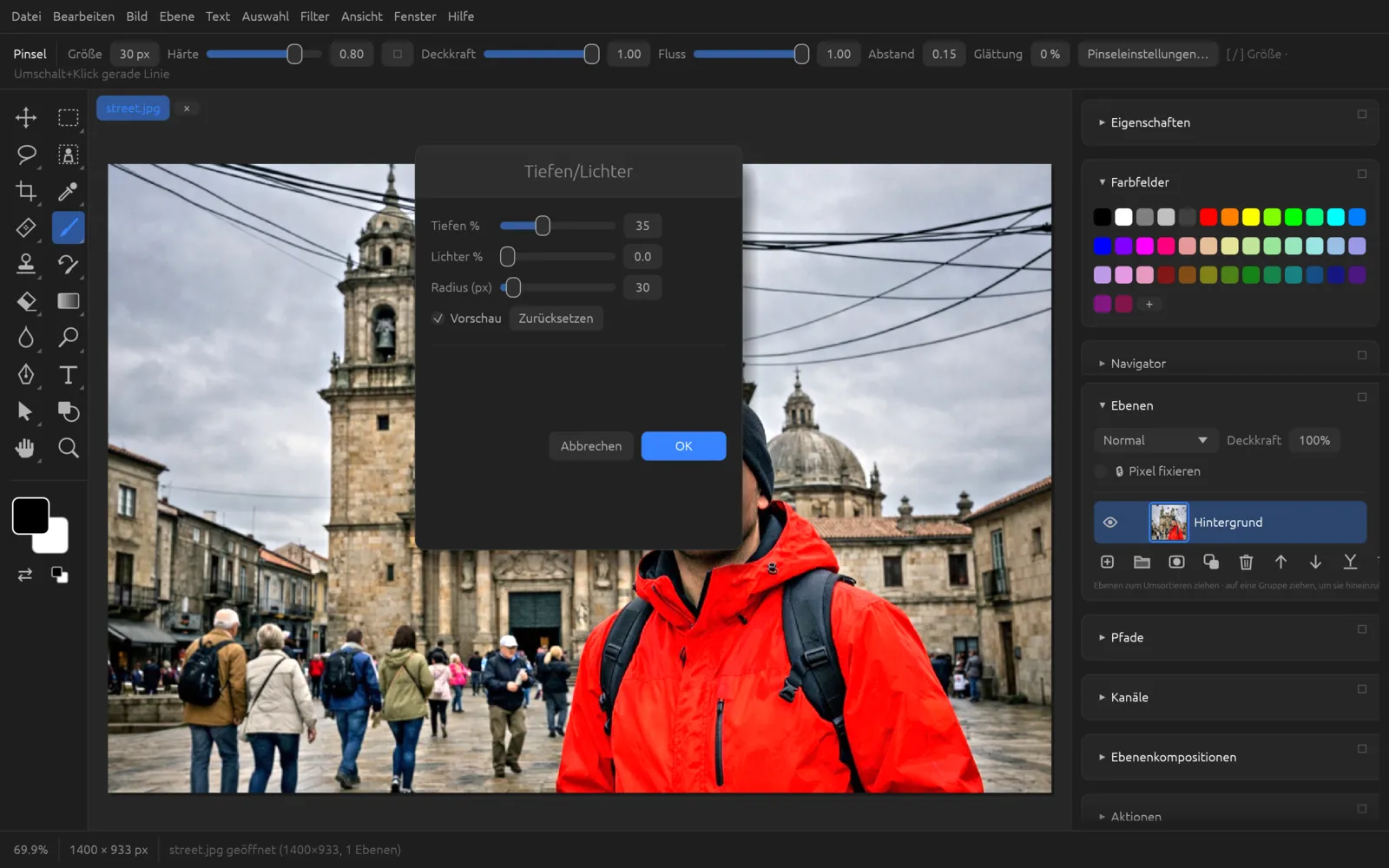This screenshot has width=1389, height=868.
Task: Add a new layer in Ebenen panel
Action: pos(1107,562)
